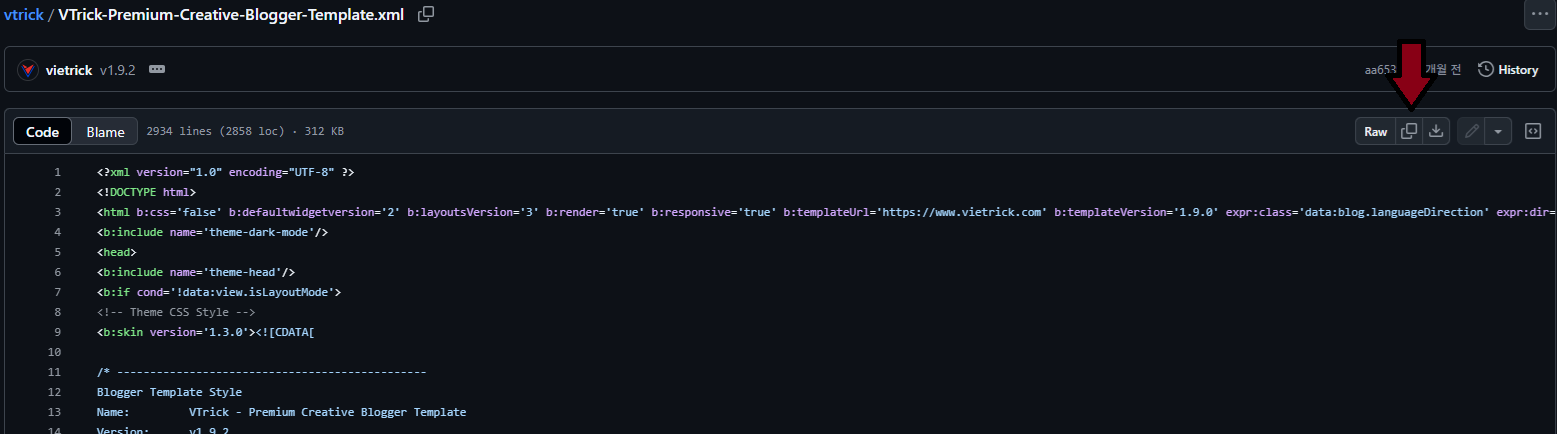Select line number 7
This screenshot has width=1557, height=434.
(58, 292)
